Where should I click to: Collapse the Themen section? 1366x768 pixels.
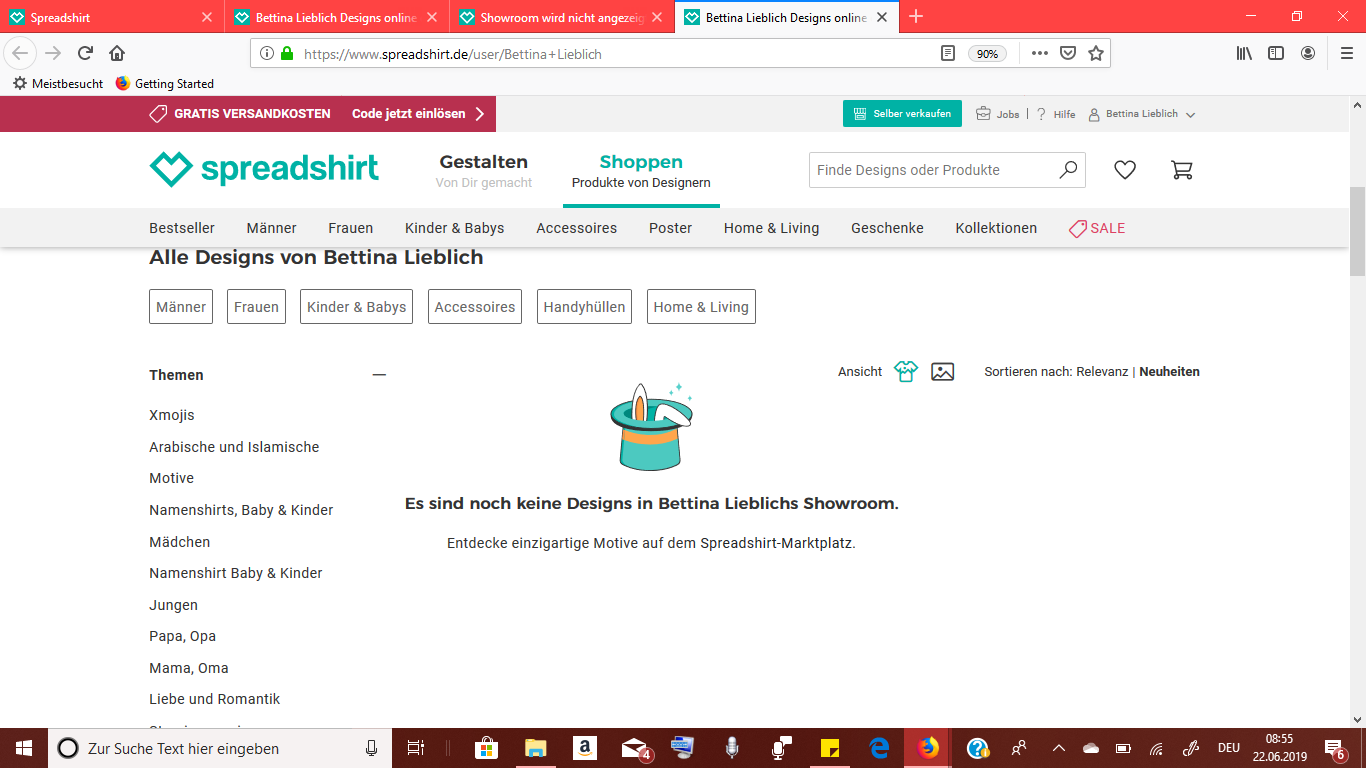[379, 375]
